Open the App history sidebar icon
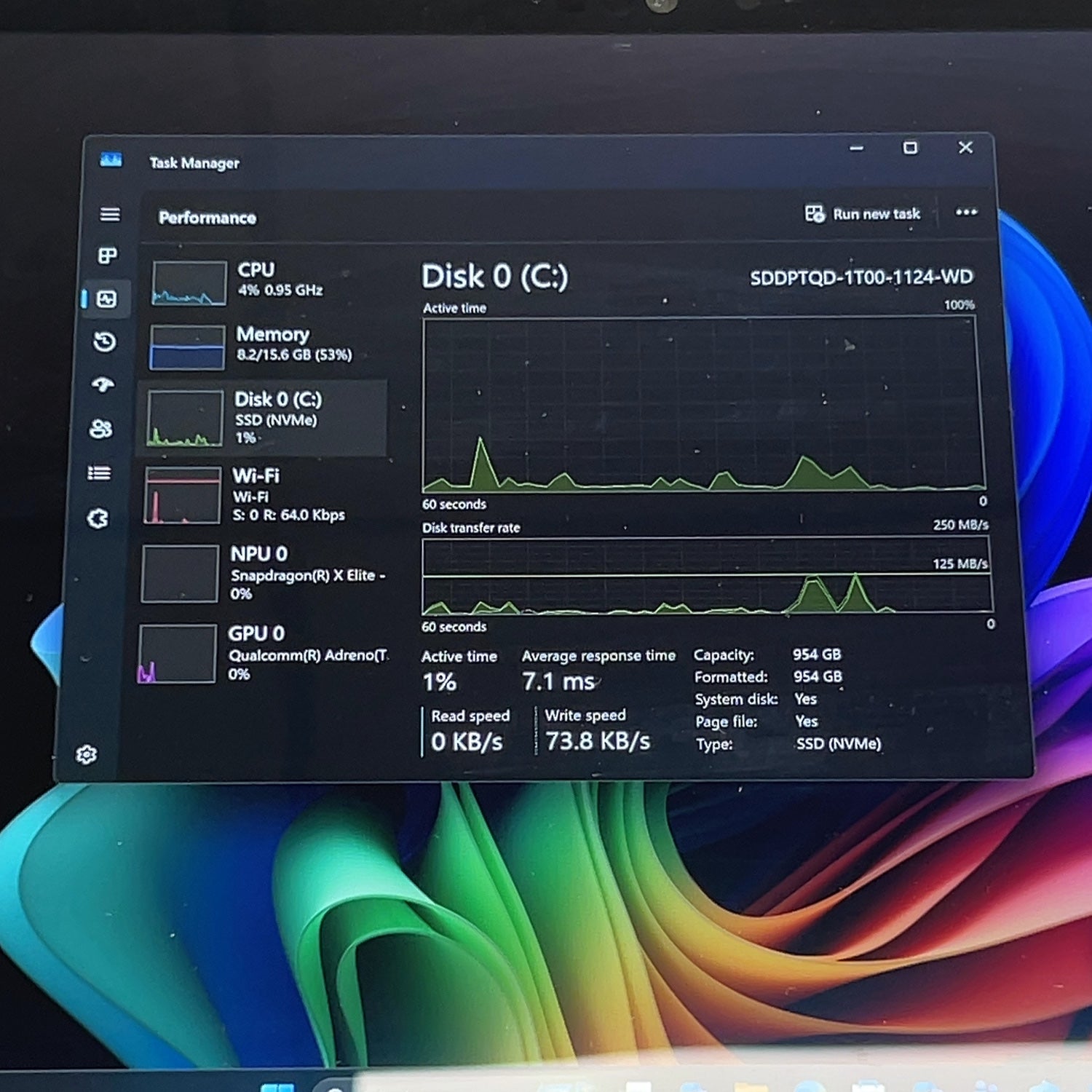1092x1092 pixels. [x=105, y=341]
